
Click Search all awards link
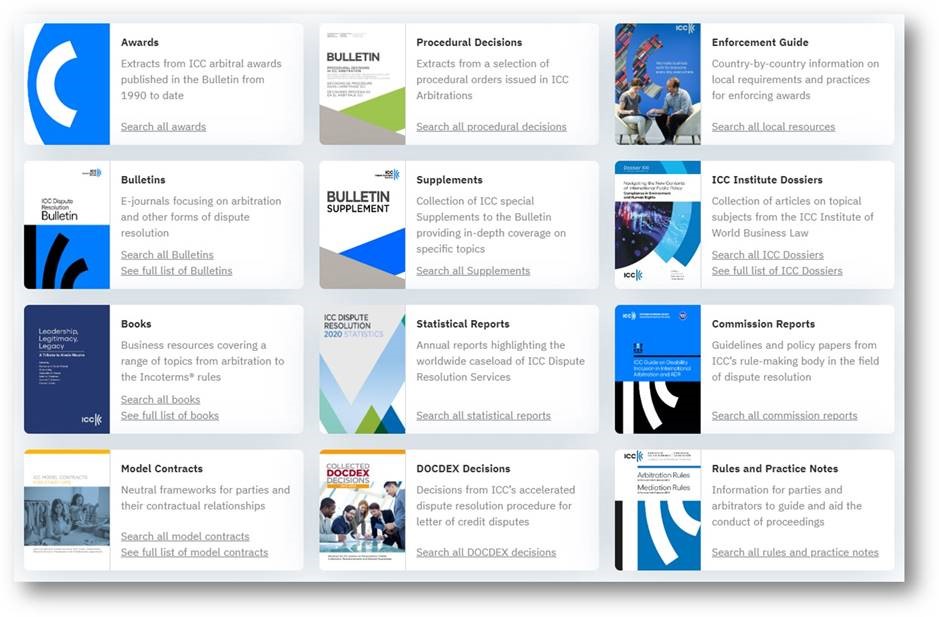(163, 126)
